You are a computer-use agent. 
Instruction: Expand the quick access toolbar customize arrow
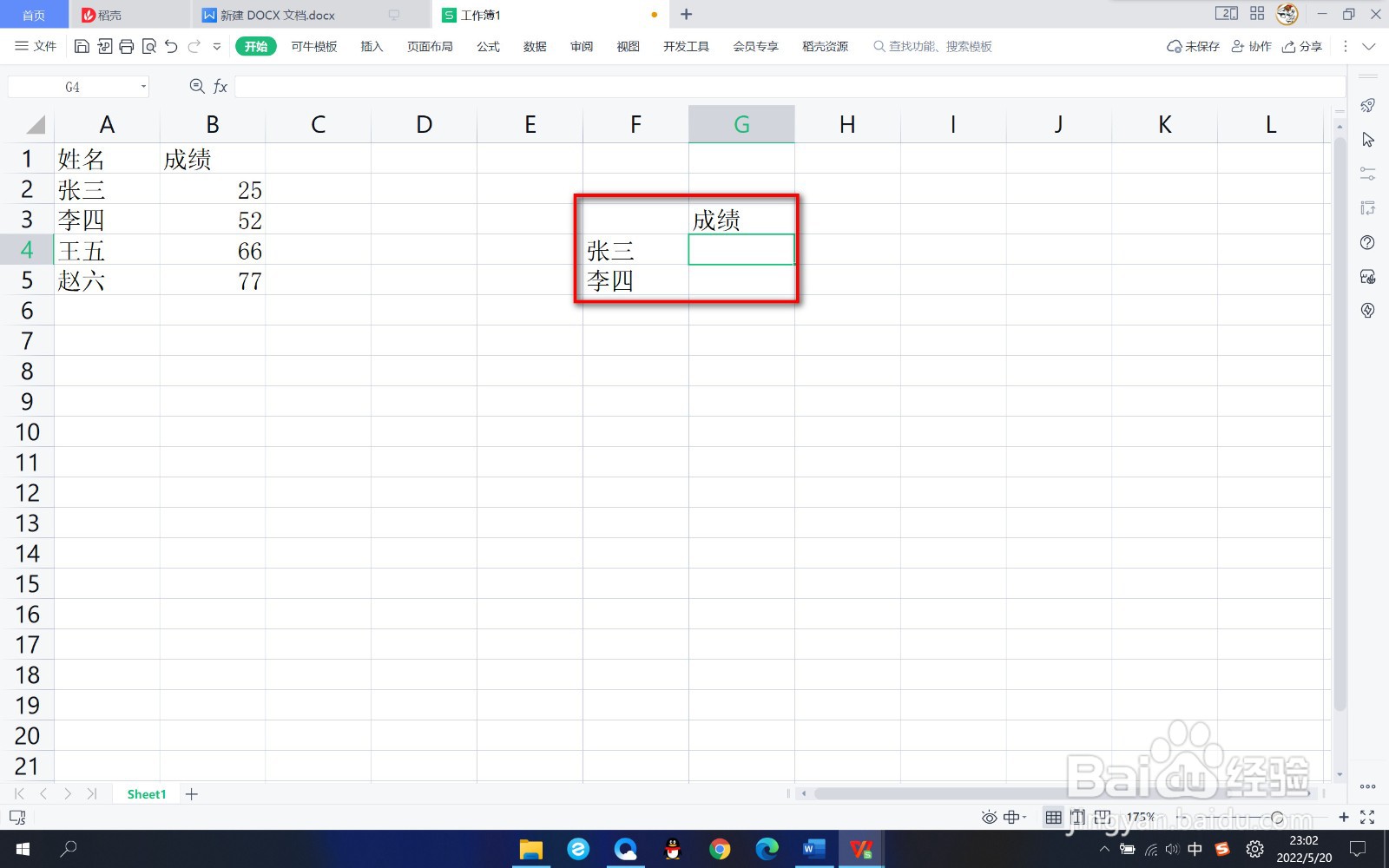[217, 47]
